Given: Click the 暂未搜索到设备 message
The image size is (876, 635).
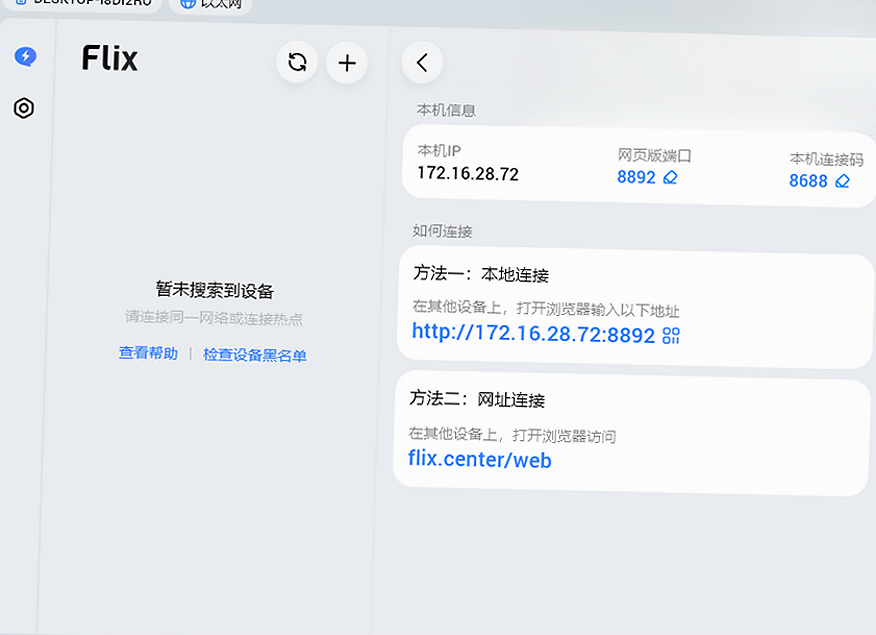Looking at the screenshot, I should pyautogui.click(x=215, y=290).
